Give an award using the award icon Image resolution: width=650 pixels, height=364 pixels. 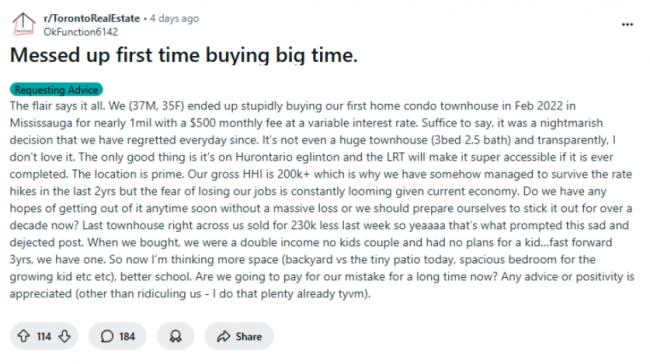[175, 336]
